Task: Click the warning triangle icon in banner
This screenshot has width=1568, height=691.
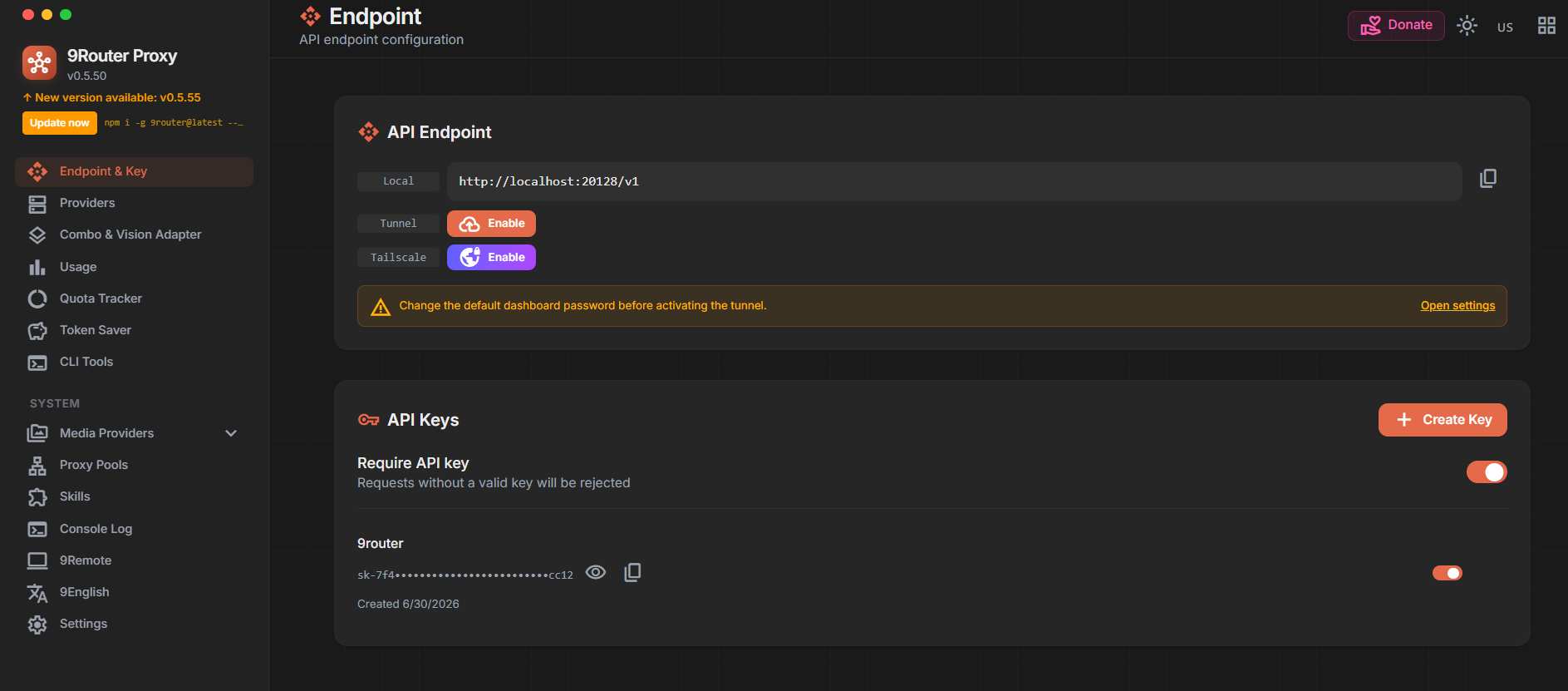Action: 381,307
